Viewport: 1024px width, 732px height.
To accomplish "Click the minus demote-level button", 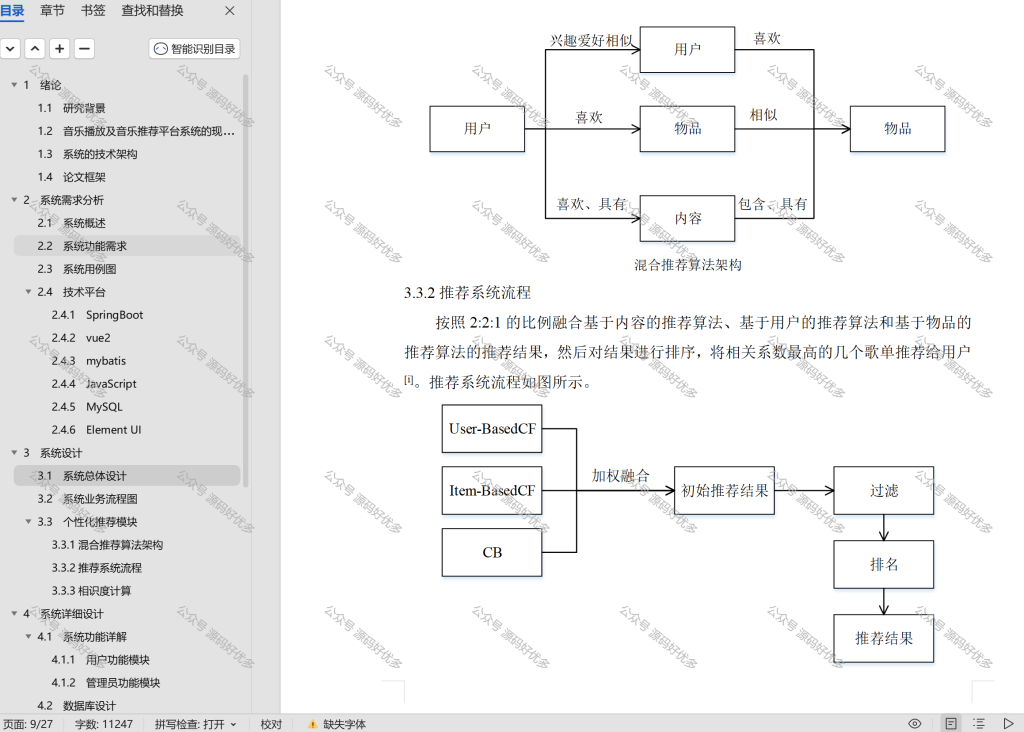I will pos(84,49).
